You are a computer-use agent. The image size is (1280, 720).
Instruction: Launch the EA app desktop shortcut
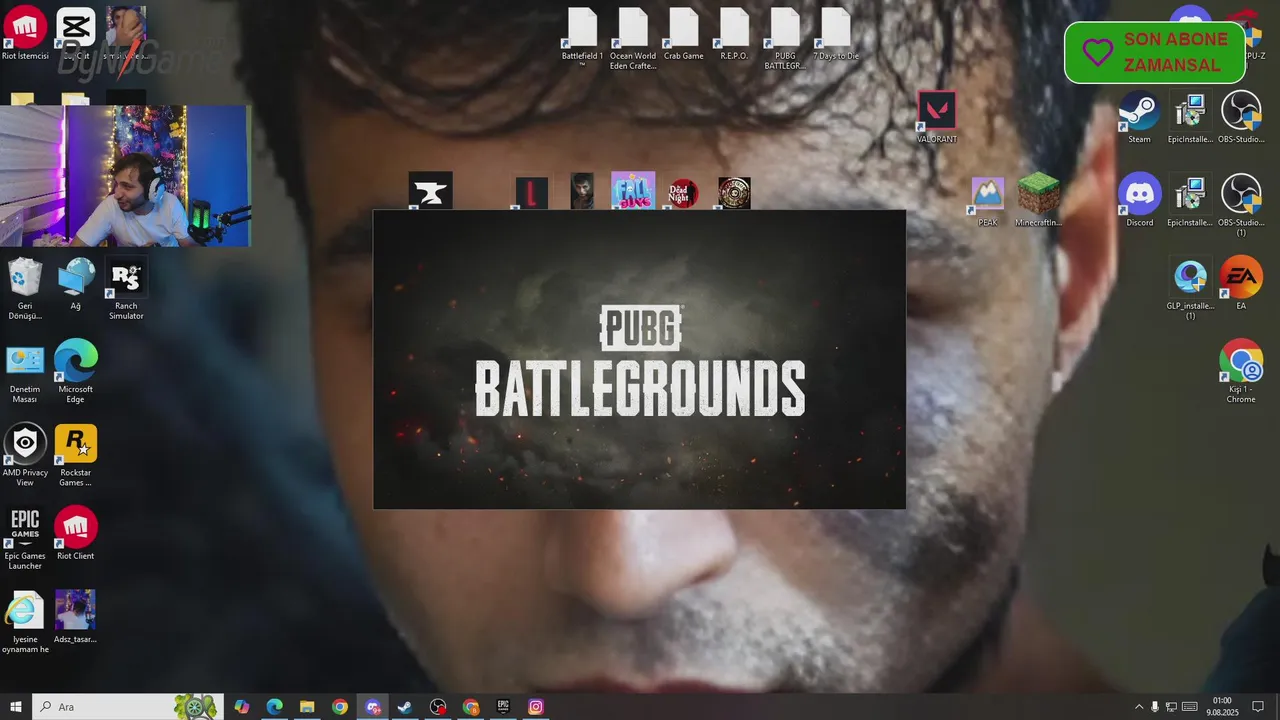tap(1241, 284)
